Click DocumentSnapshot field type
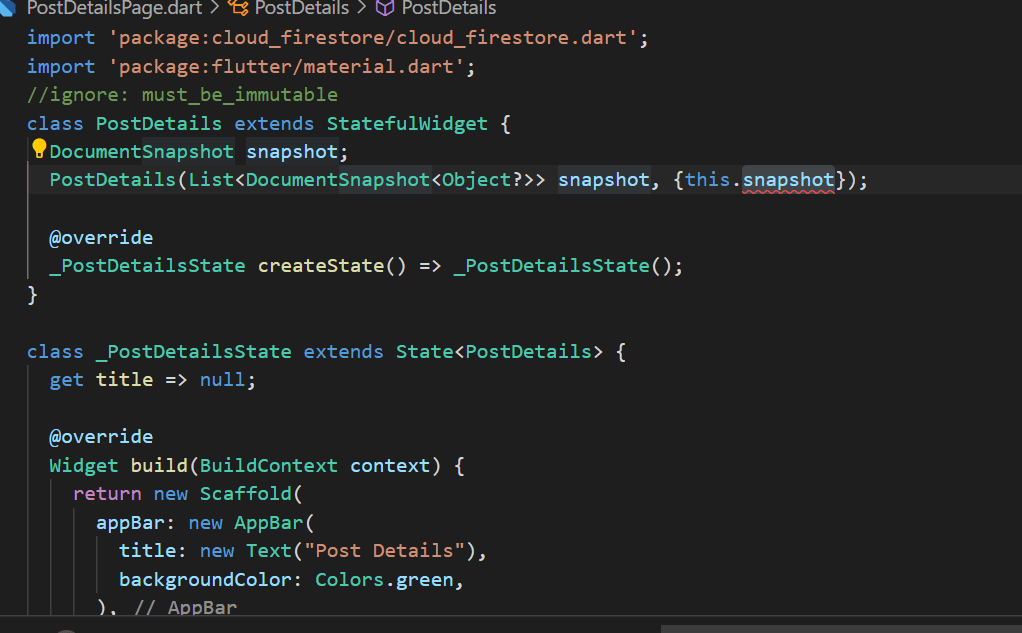This screenshot has width=1022, height=633. (x=141, y=152)
